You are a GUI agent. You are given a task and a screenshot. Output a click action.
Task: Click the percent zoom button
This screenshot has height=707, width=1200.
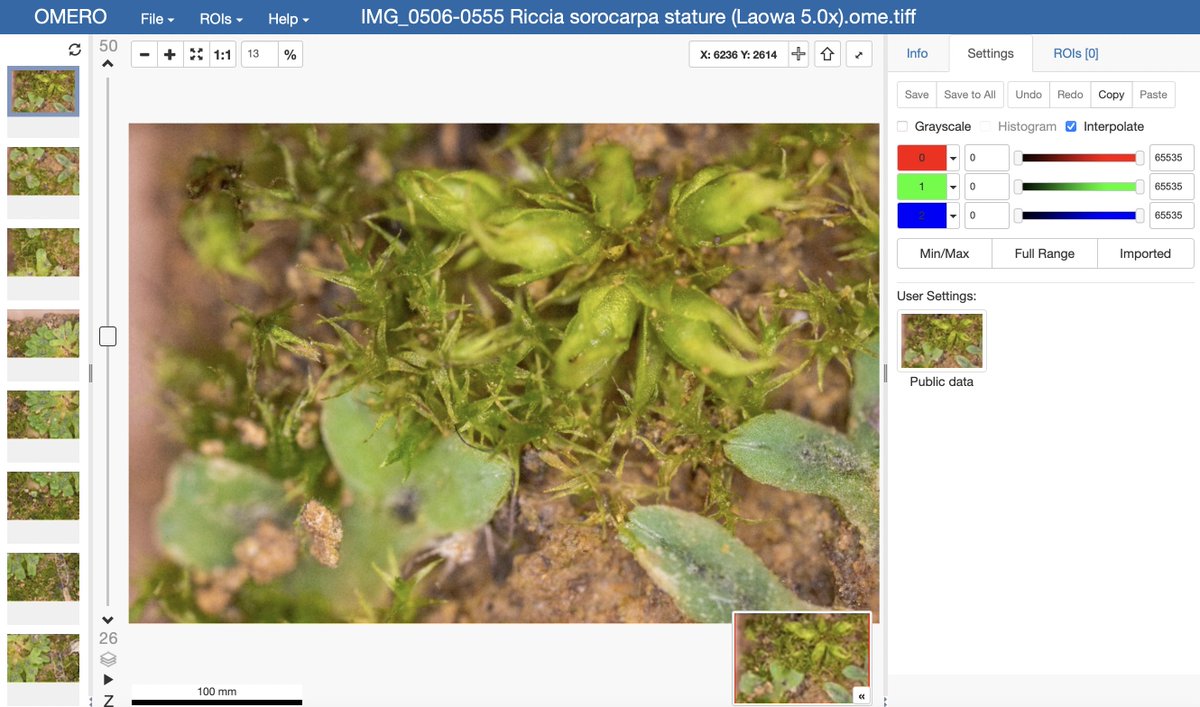[x=290, y=55]
